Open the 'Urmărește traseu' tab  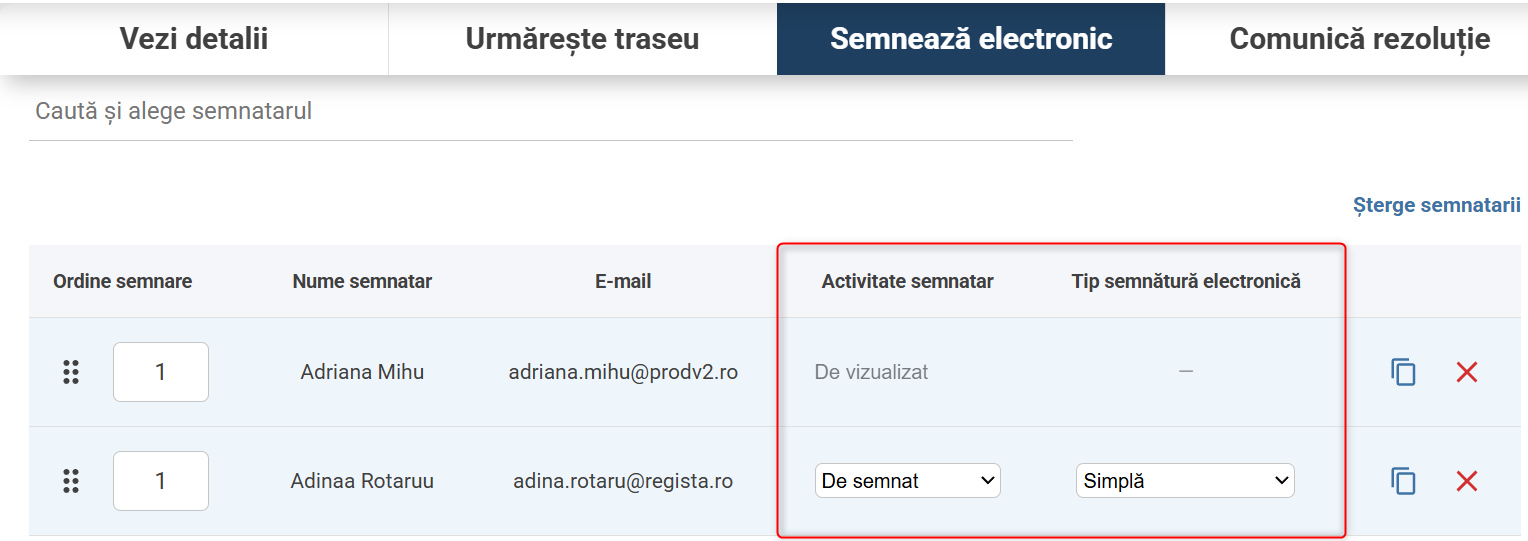tap(582, 39)
